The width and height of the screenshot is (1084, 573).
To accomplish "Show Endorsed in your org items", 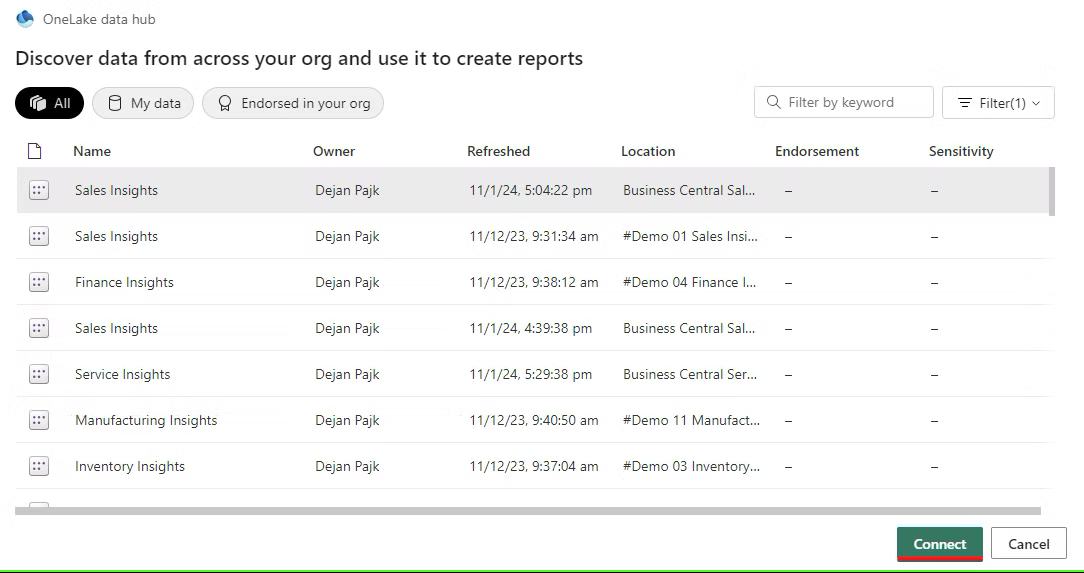I will [x=293, y=103].
